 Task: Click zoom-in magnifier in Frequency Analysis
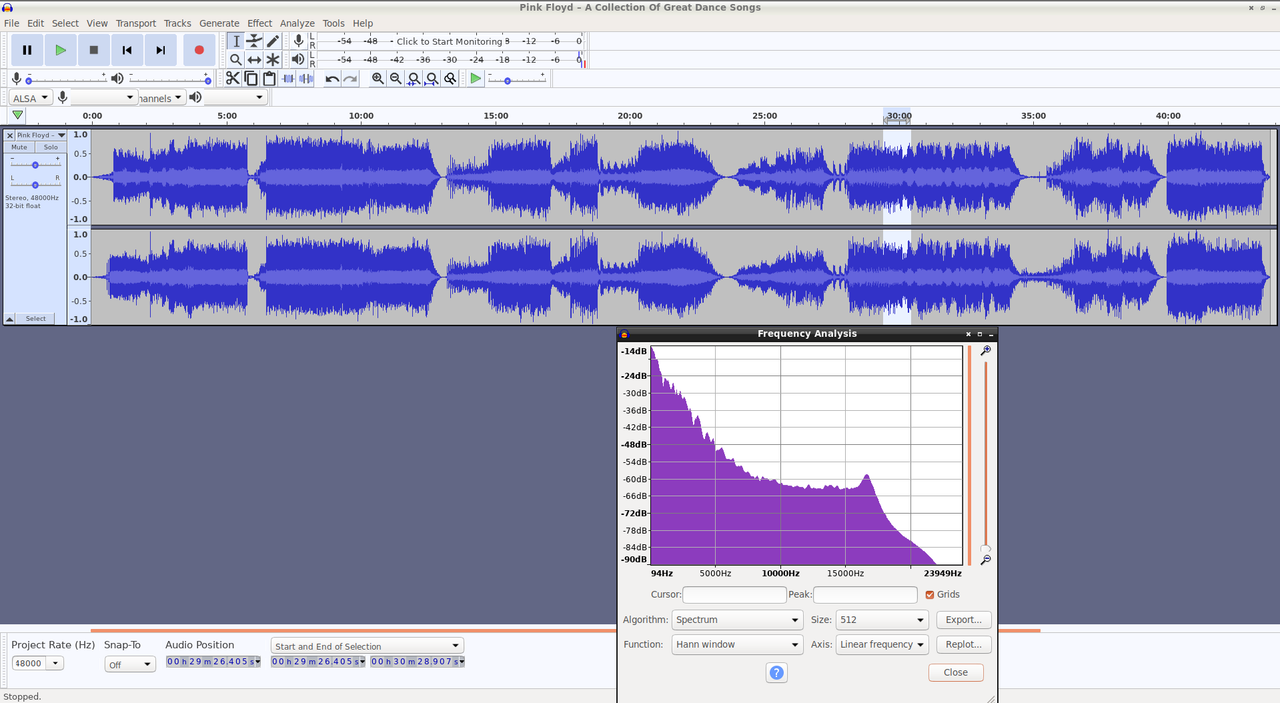click(x=986, y=351)
